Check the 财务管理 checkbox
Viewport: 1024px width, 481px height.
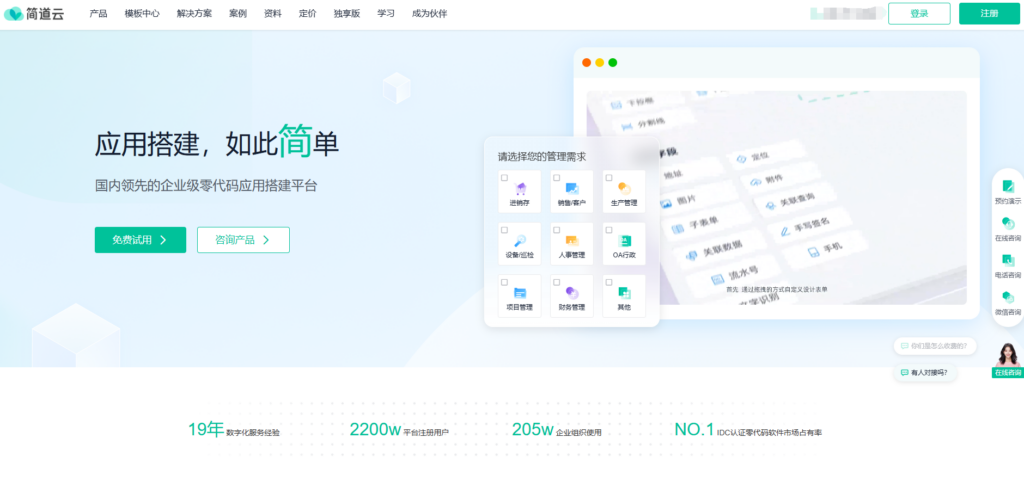click(x=556, y=282)
